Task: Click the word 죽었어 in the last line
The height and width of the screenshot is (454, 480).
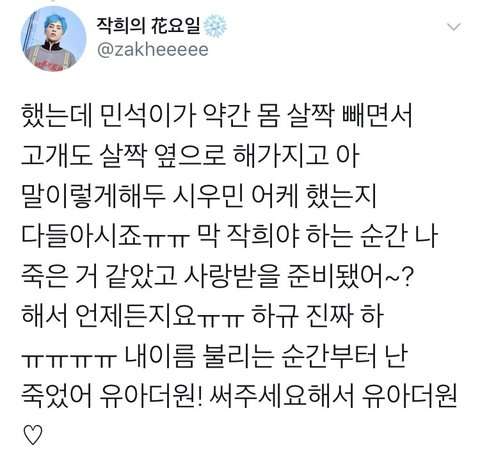Action: [56, 396]
